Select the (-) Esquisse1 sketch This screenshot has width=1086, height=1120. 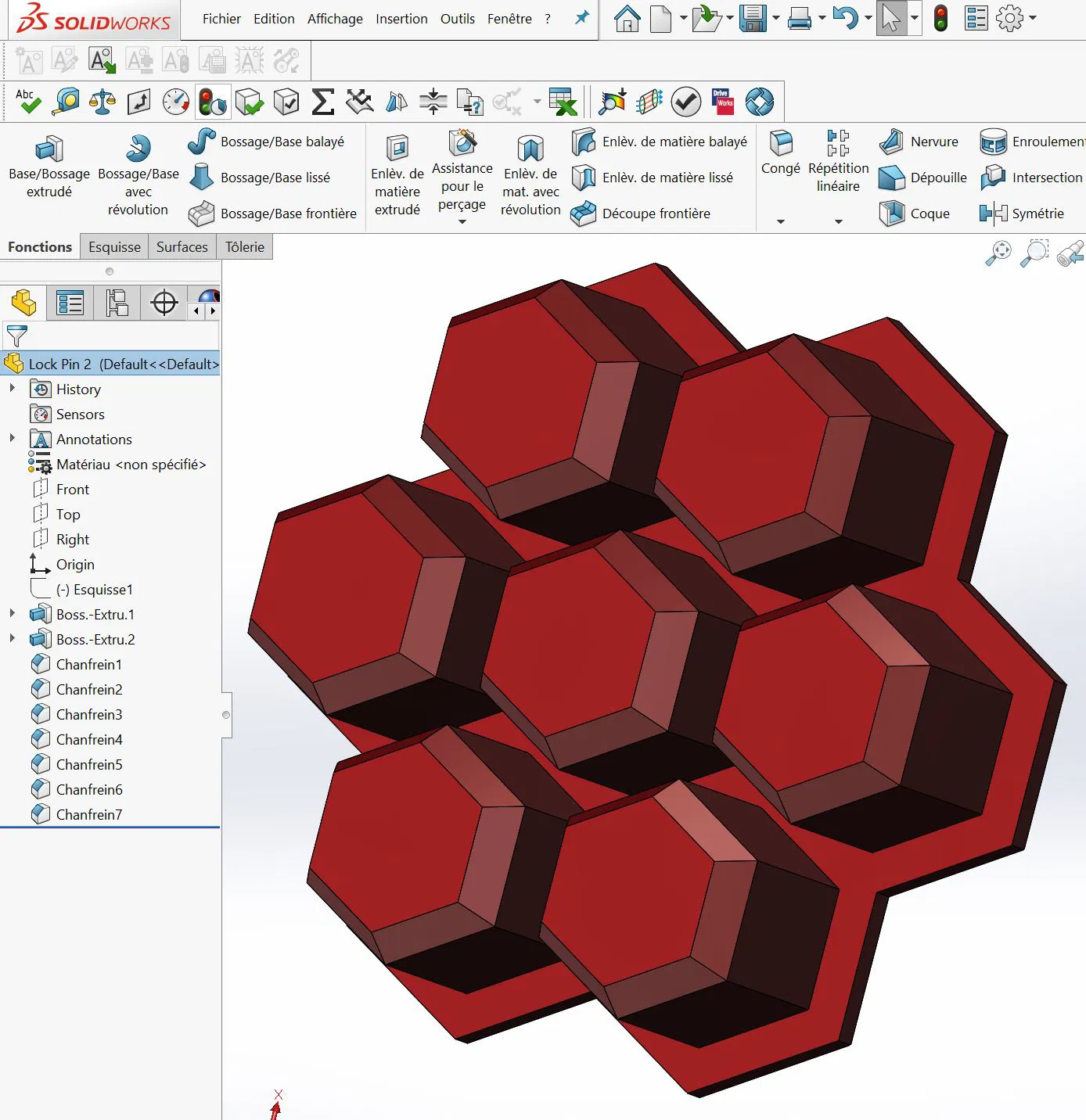coord(81,589)
